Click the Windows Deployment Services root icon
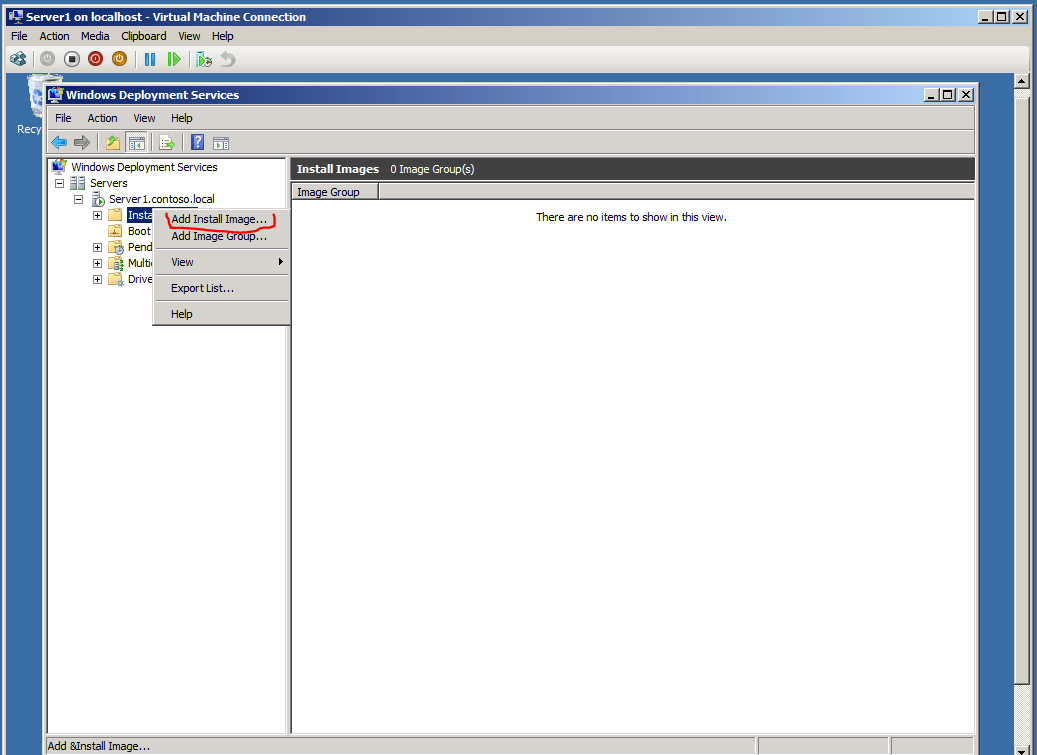The width and height of the screenshot is (1037, 755). click(59, 167)
